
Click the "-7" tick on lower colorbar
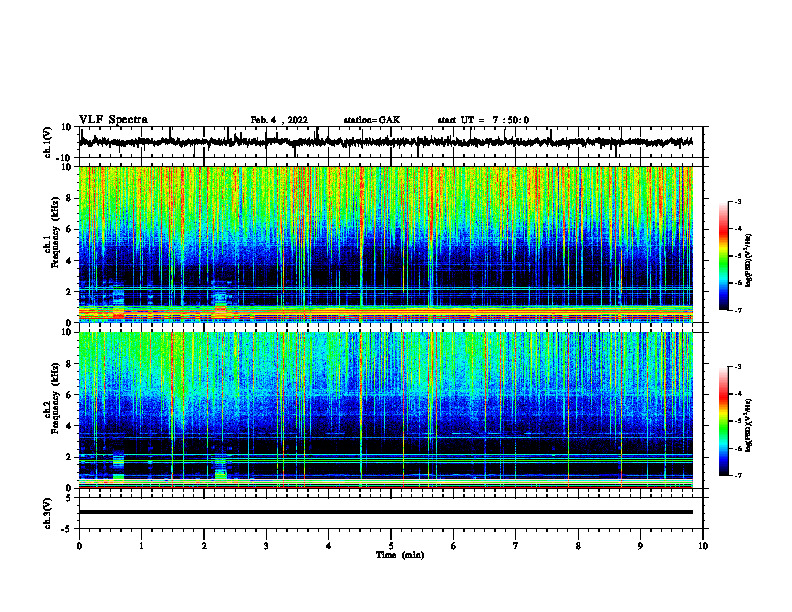point(738,476)
